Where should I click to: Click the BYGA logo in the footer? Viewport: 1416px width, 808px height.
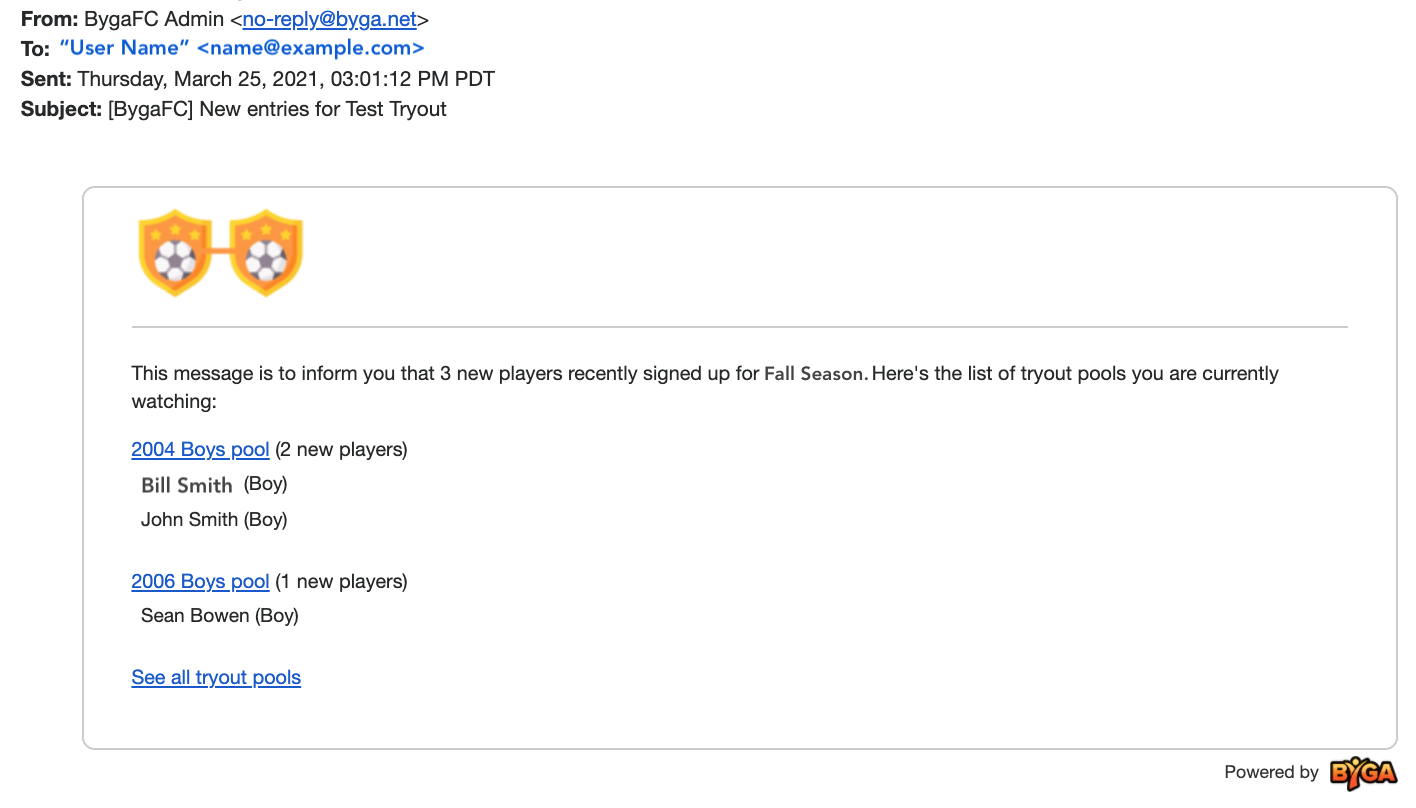(x=1363, y=773)
